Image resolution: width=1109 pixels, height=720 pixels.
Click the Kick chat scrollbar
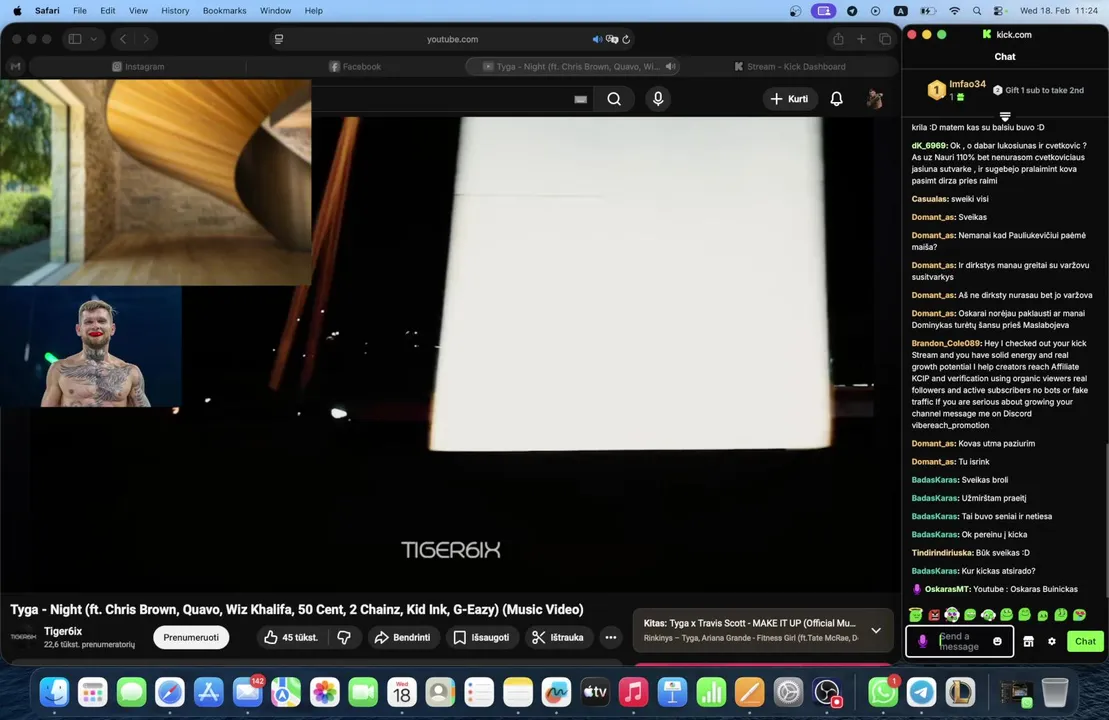click(x=1106, y=523)
